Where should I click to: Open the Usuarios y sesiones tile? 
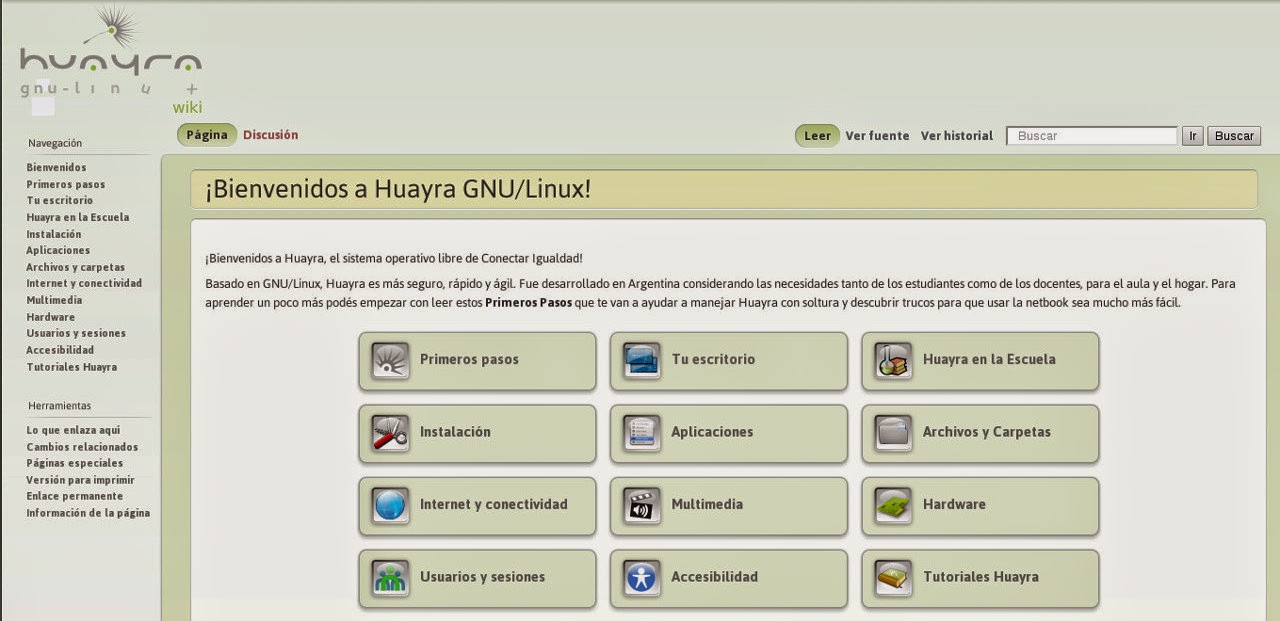(x=477, y=577)
